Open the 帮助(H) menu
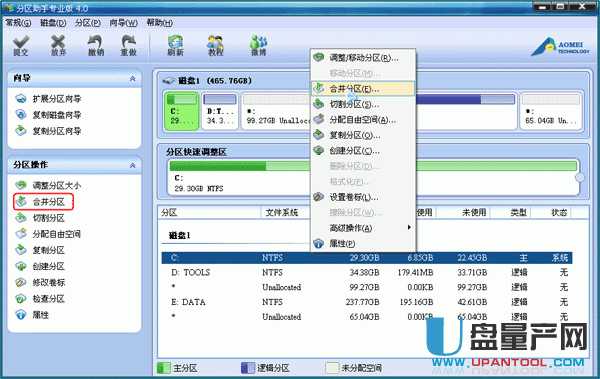600x379 pixels. click(x=160, y=23)
